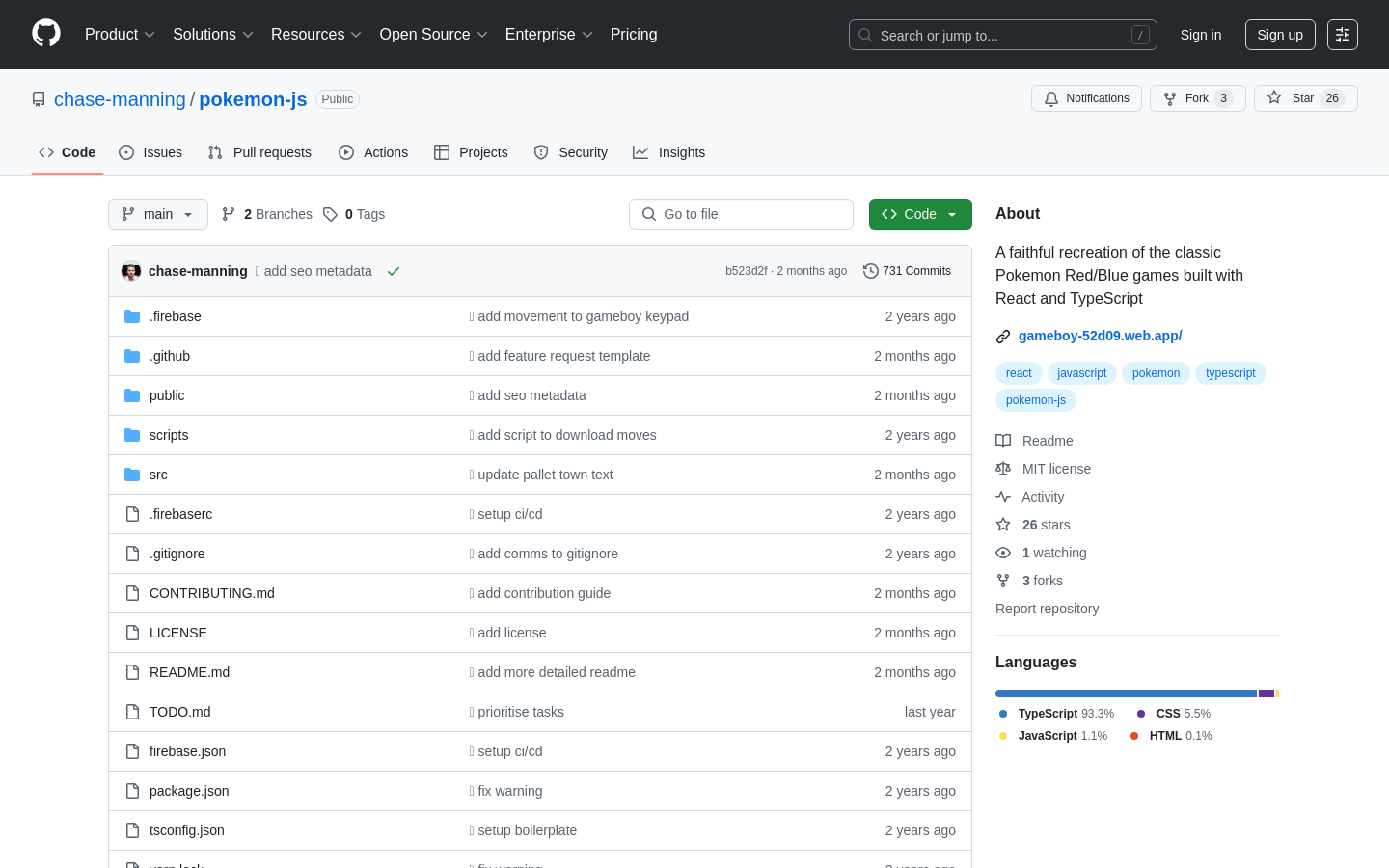Switch to the Projects tab
The image size is (1389, 868).
coord(471,152)
